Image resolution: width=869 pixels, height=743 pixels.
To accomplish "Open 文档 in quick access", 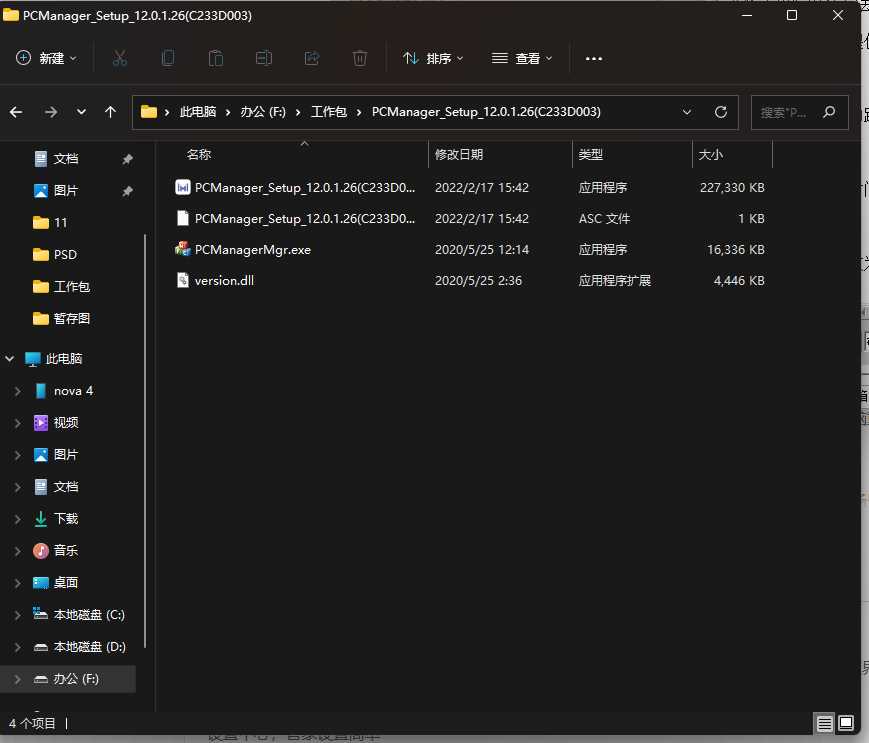I will pos(65,159).
